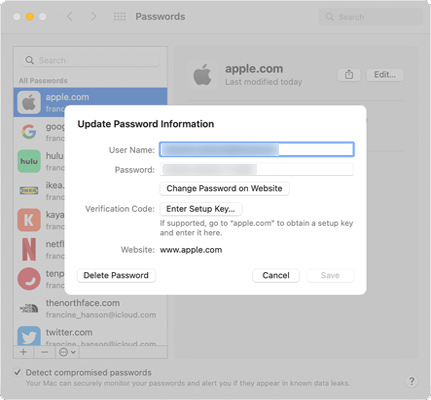431x400 pixels.
Task: Click the yellow minimize window button
Action: pos(30,16)
